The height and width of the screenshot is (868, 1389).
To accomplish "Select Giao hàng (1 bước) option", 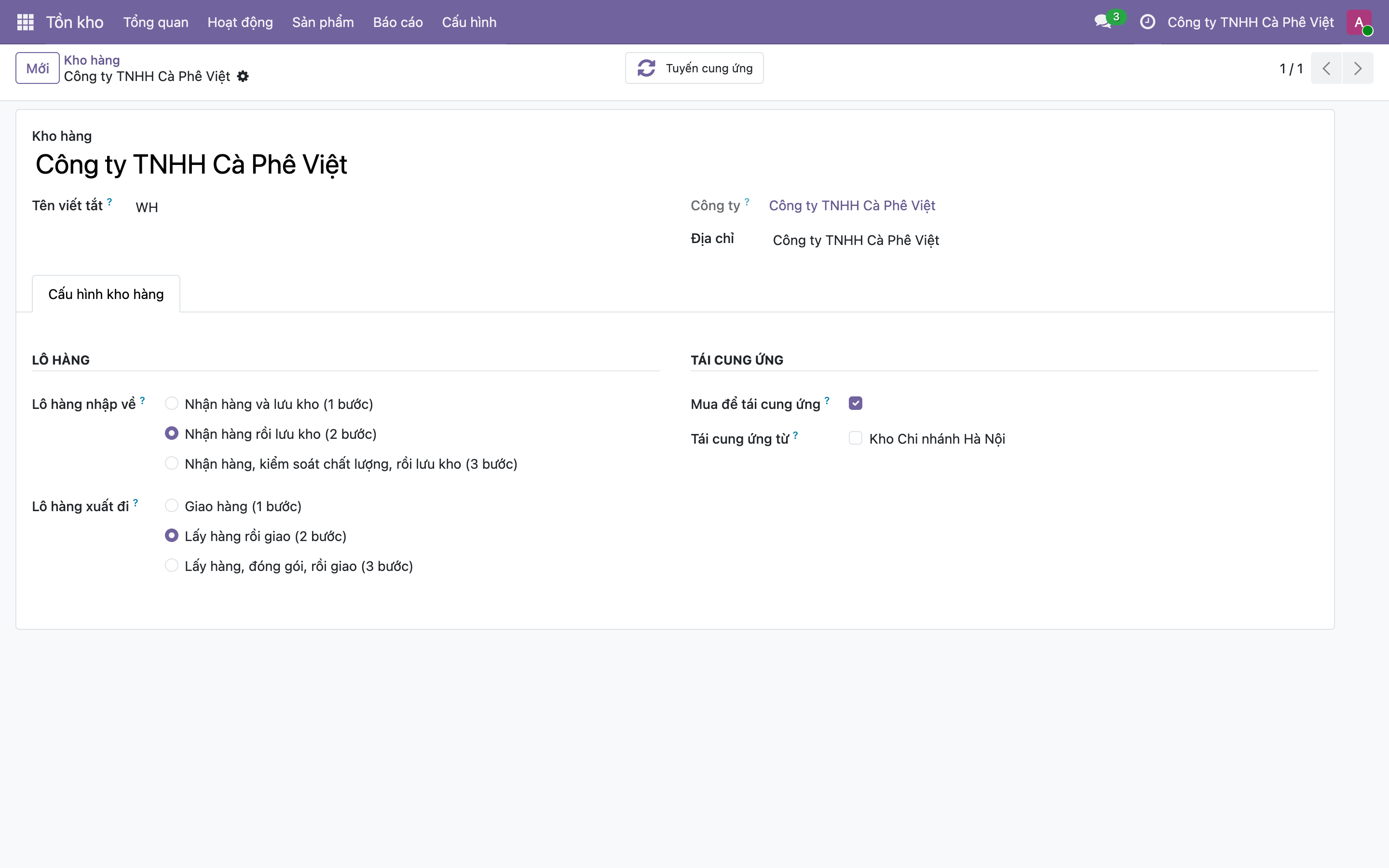I will click(x=172, y=506).
